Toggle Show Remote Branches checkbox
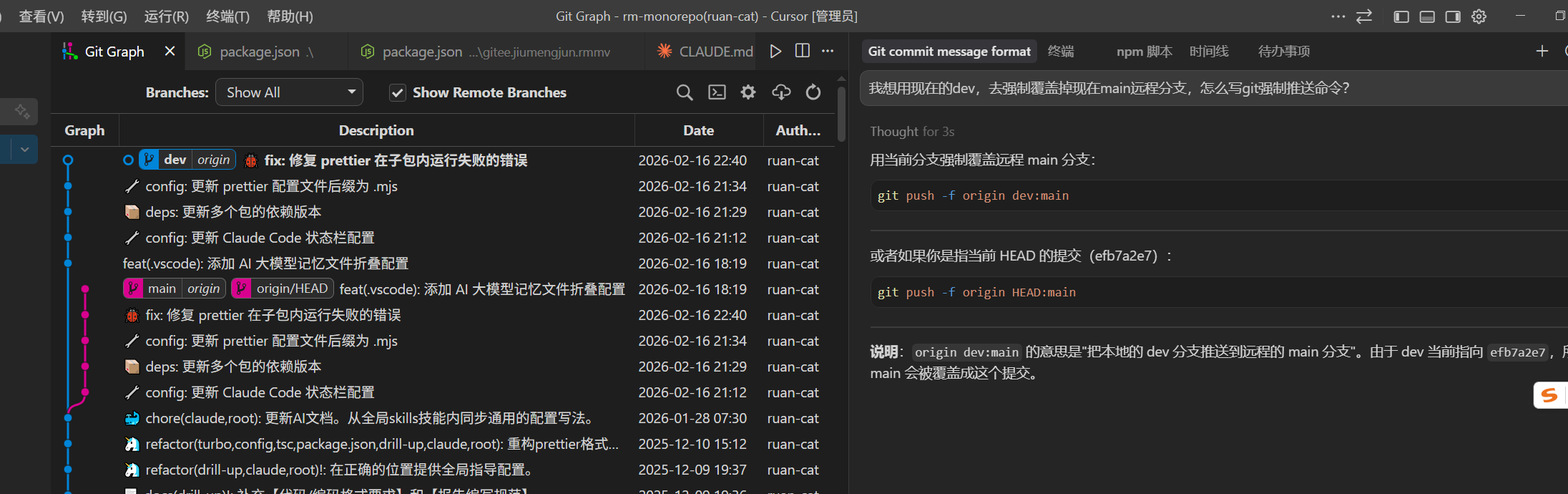The image size is (1568, 494). click(x=398, y=92)
